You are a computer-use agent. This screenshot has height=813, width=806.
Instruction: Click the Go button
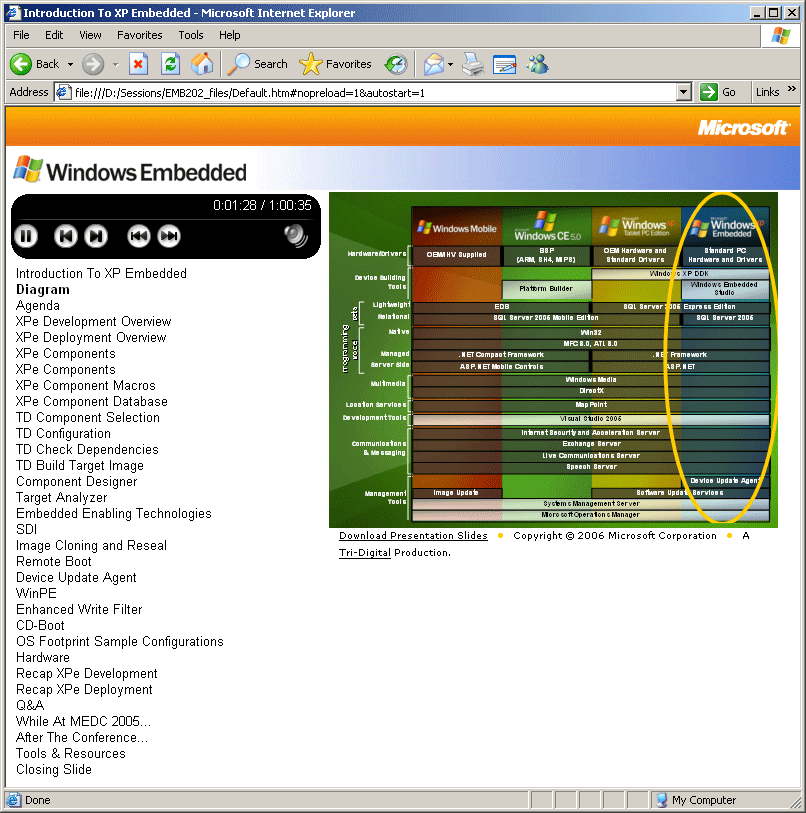point(718,92)
